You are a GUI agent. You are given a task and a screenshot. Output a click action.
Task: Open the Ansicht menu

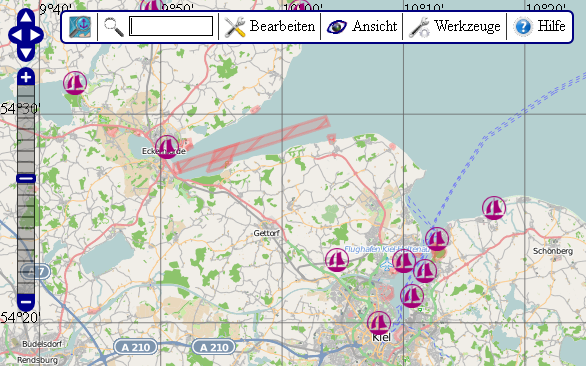click(x=362, y=27)
